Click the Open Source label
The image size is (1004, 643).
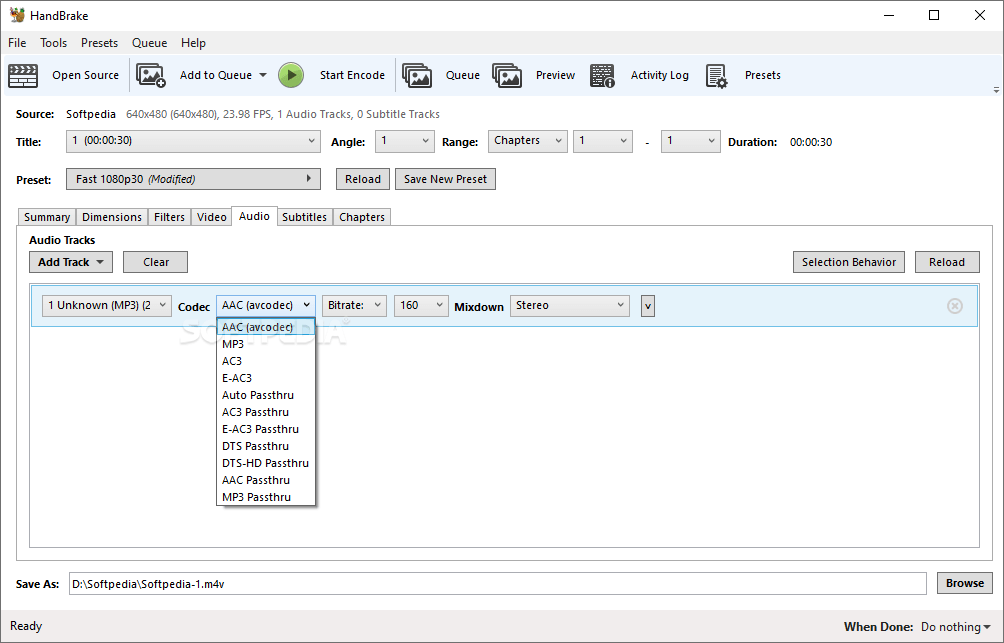[85, 75]
